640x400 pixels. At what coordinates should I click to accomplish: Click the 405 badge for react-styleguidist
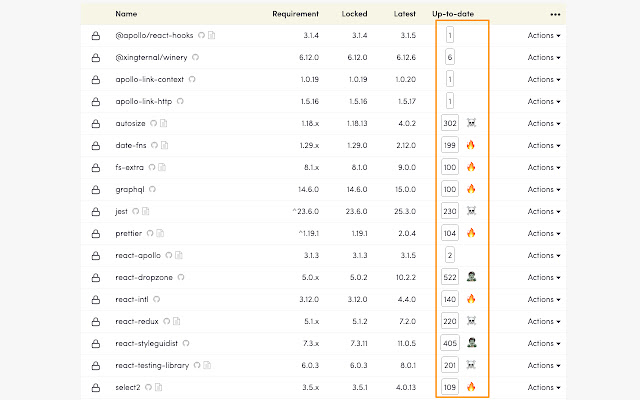450,343
